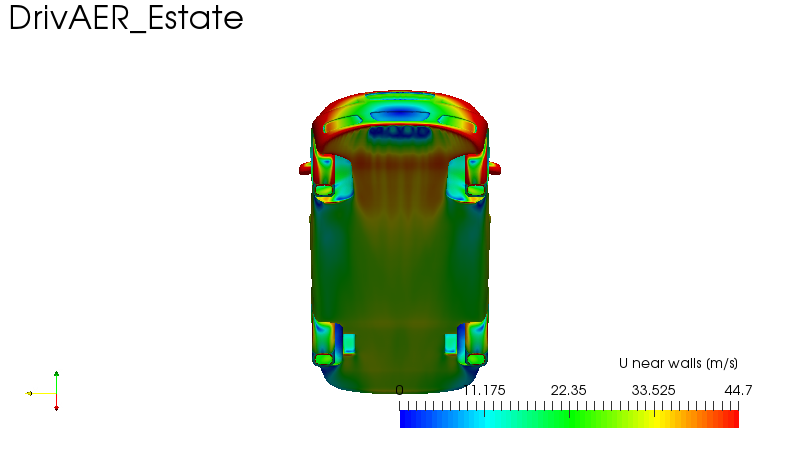This screenshot has height=450, width=800.
Task: Click the 33.525 legend value label
Action: pos(653,390)
